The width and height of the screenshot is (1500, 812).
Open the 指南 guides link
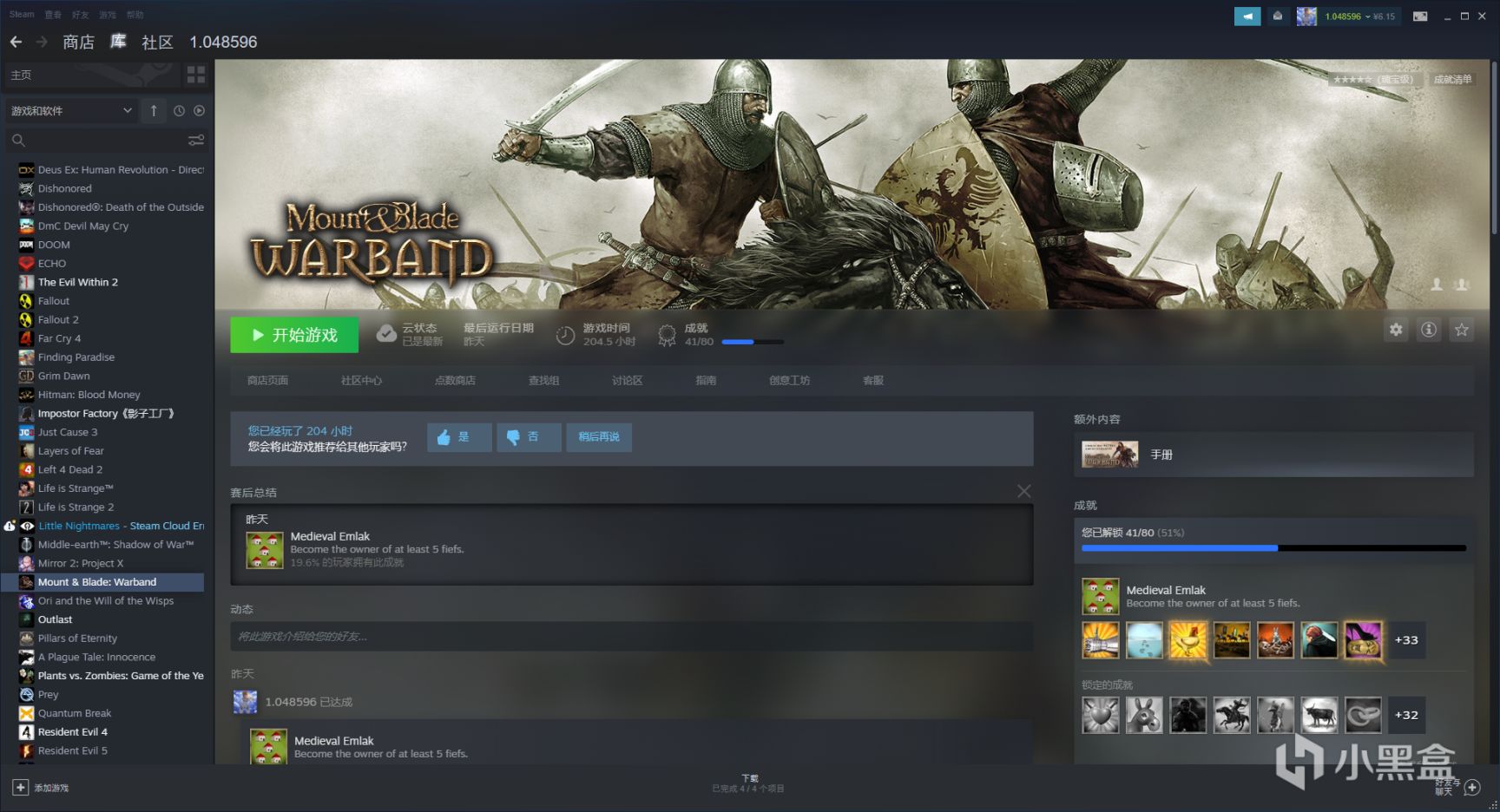[x=706, y=380]
